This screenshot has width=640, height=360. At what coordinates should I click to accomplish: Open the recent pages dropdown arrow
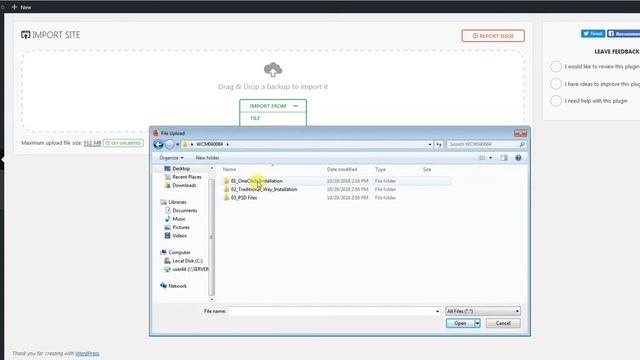pos(177,144)
